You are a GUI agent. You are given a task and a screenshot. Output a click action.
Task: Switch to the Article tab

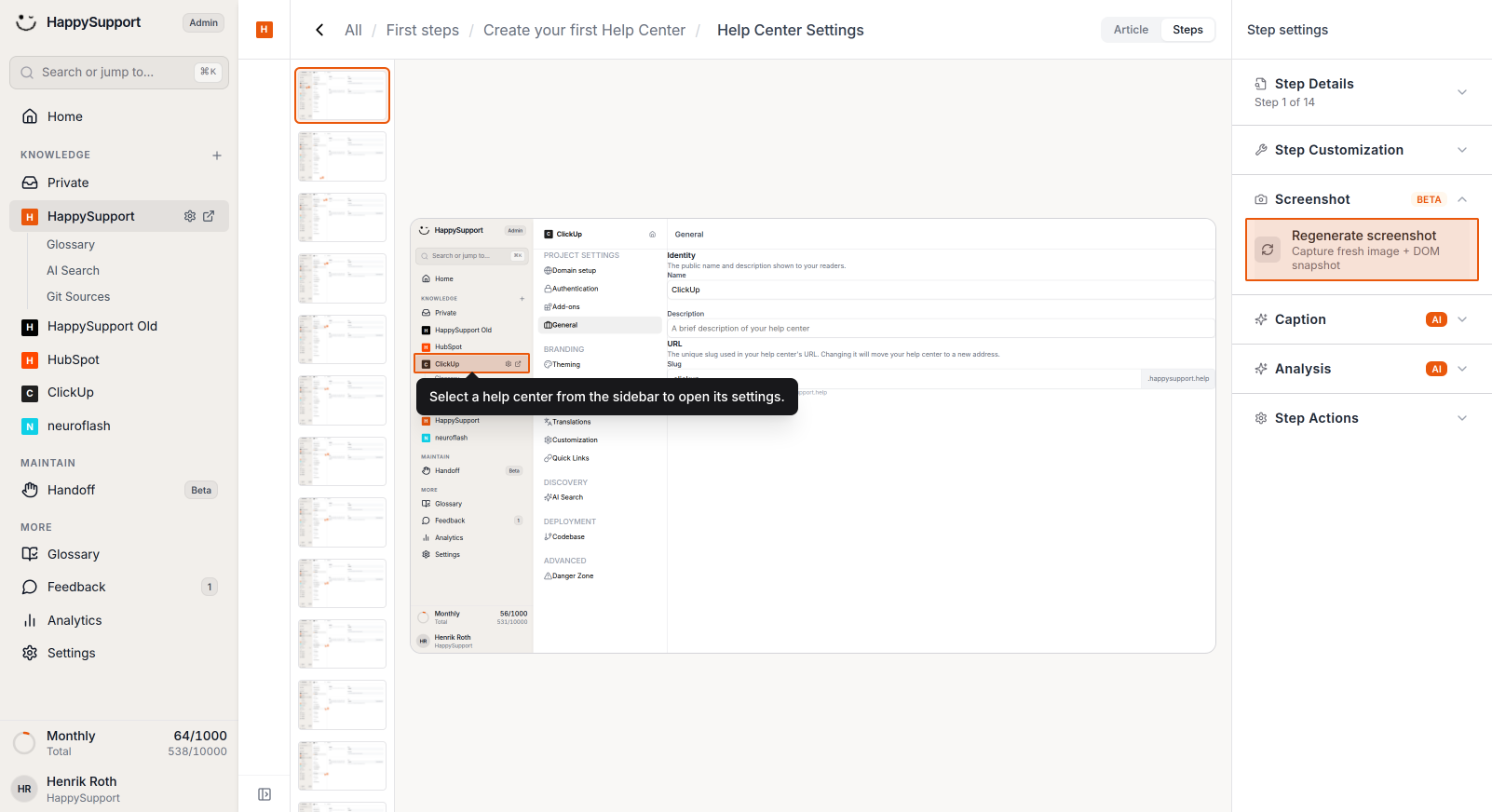coord(1131,30)
